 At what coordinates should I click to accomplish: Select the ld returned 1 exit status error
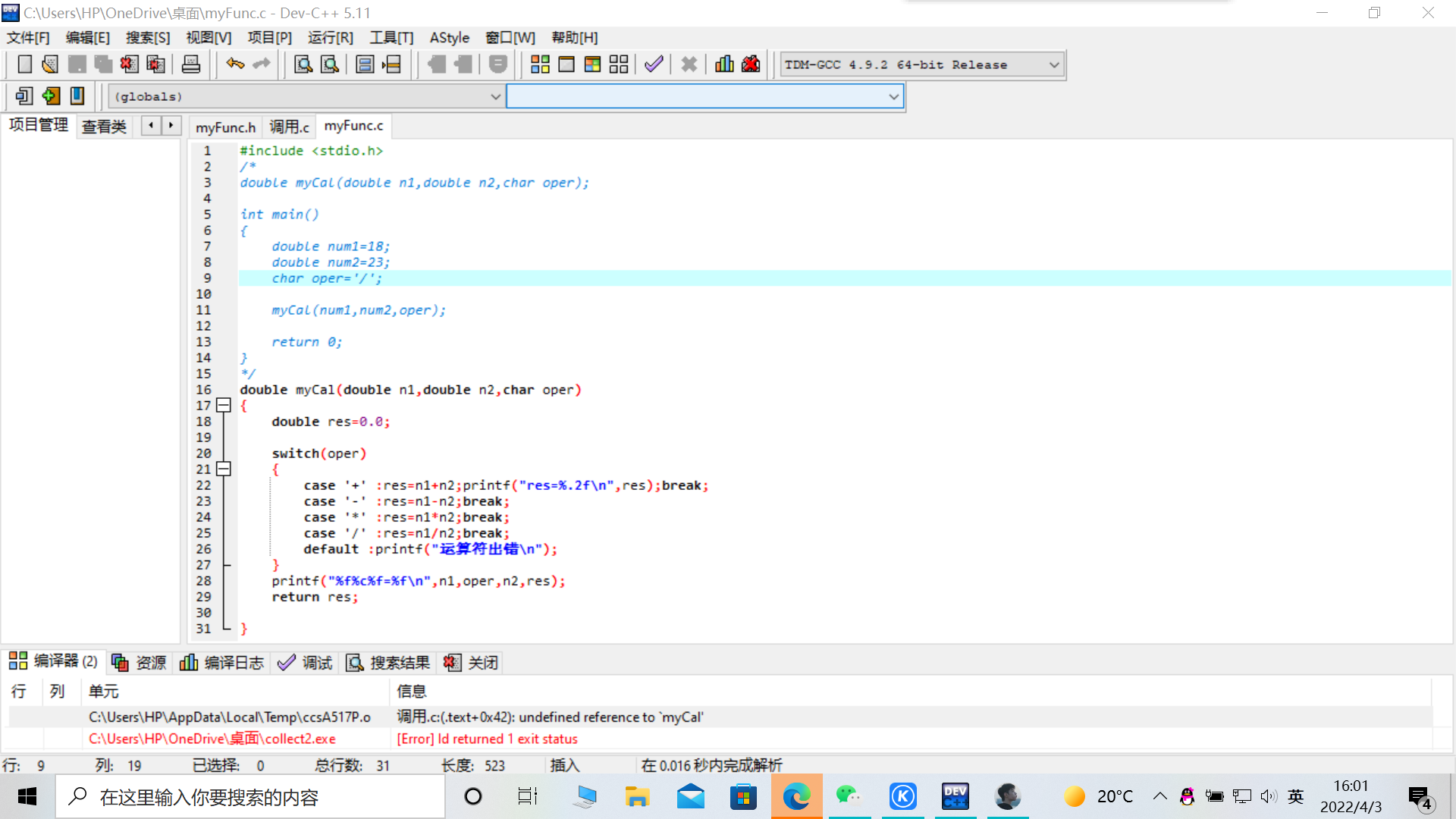coord(720,739)
